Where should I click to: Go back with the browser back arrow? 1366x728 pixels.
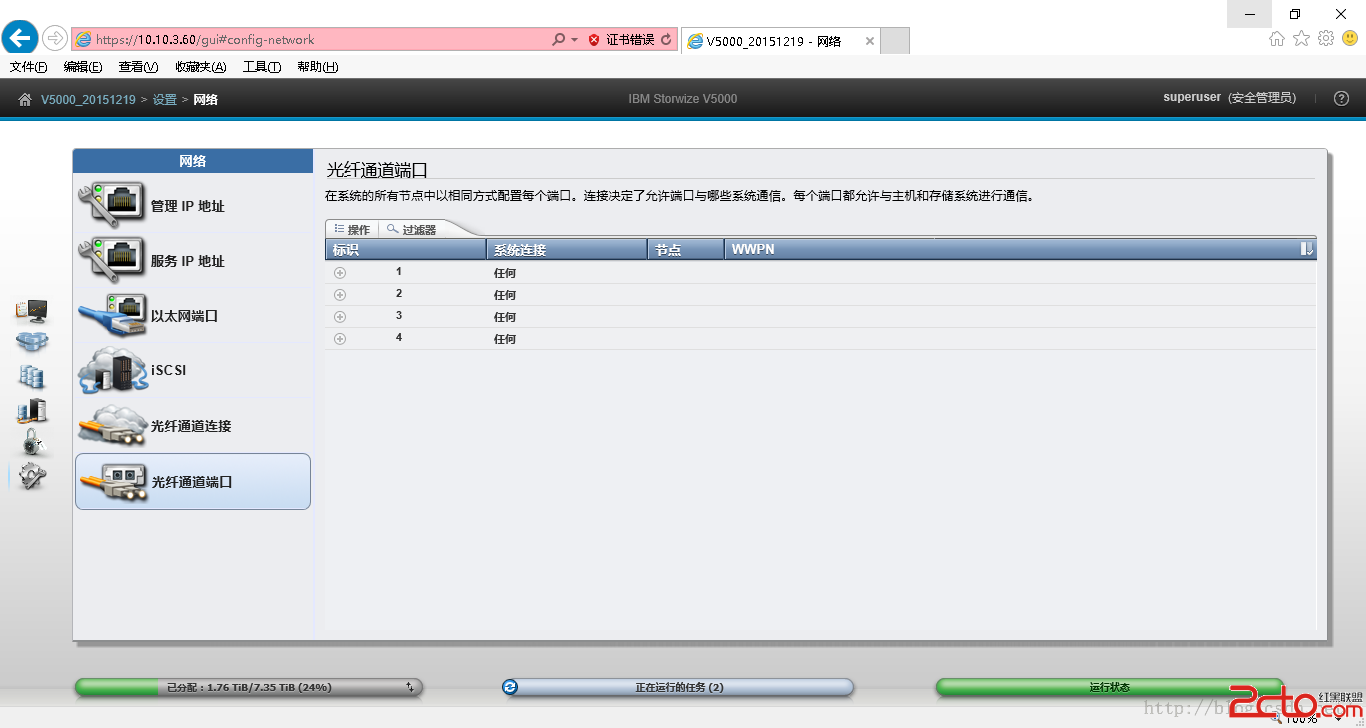click(x=20, y=39)
